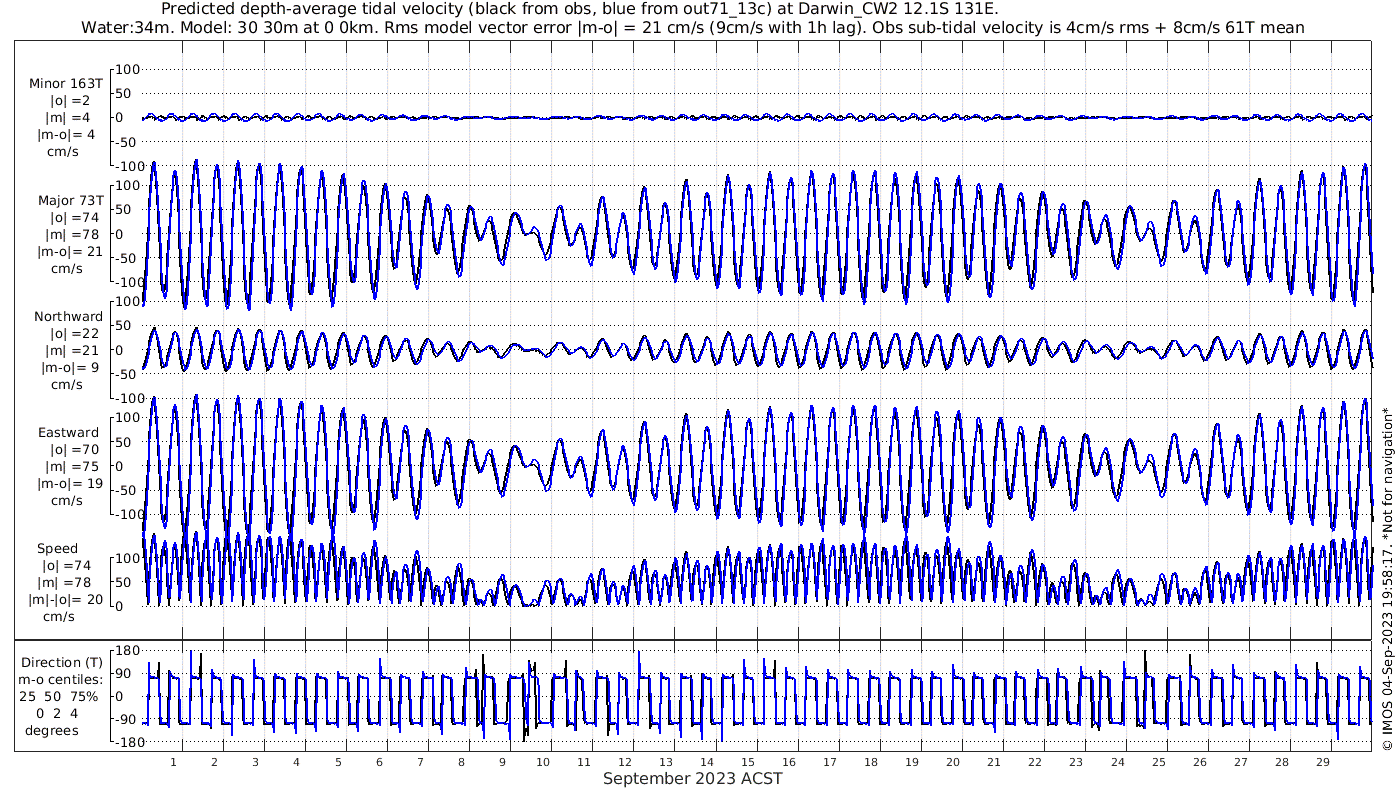Select the 'Direction (T)' panel label
The image size is (1400, 800).
62,662
